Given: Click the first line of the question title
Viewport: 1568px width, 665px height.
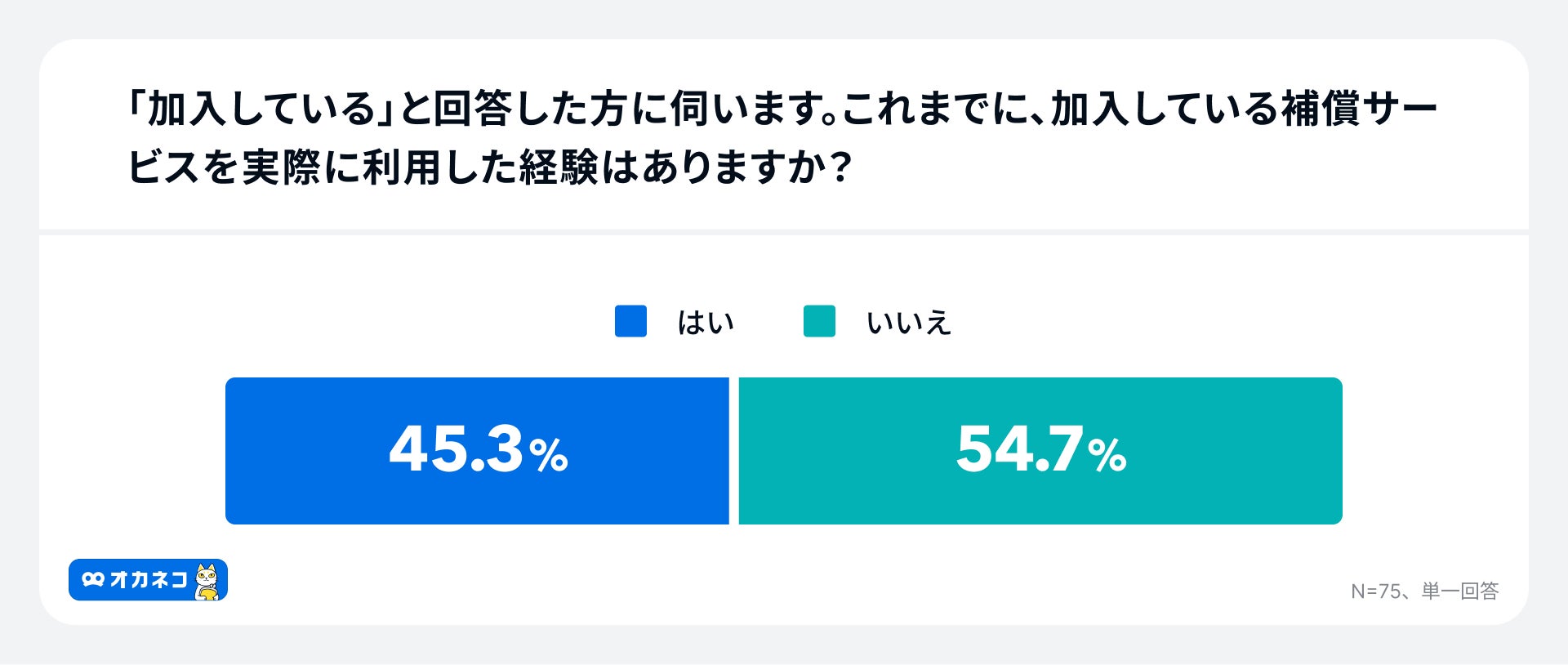Looking at the screenshot, I should 782,109.
